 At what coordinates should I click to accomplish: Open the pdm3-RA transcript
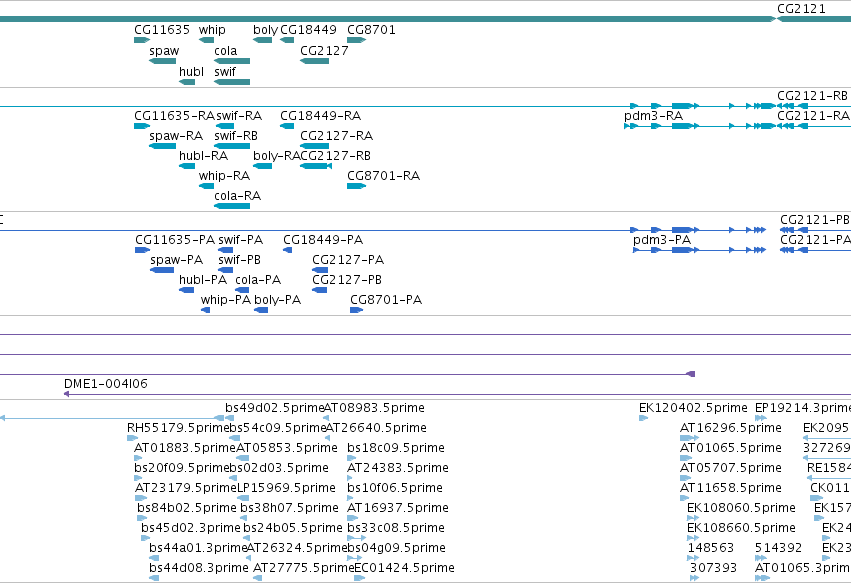tap(700, 126)
